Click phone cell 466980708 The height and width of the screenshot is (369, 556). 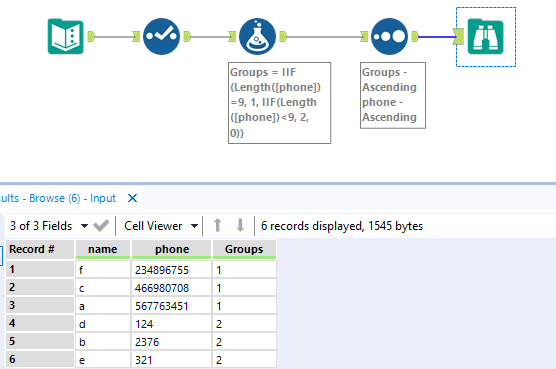coord(172,287)
